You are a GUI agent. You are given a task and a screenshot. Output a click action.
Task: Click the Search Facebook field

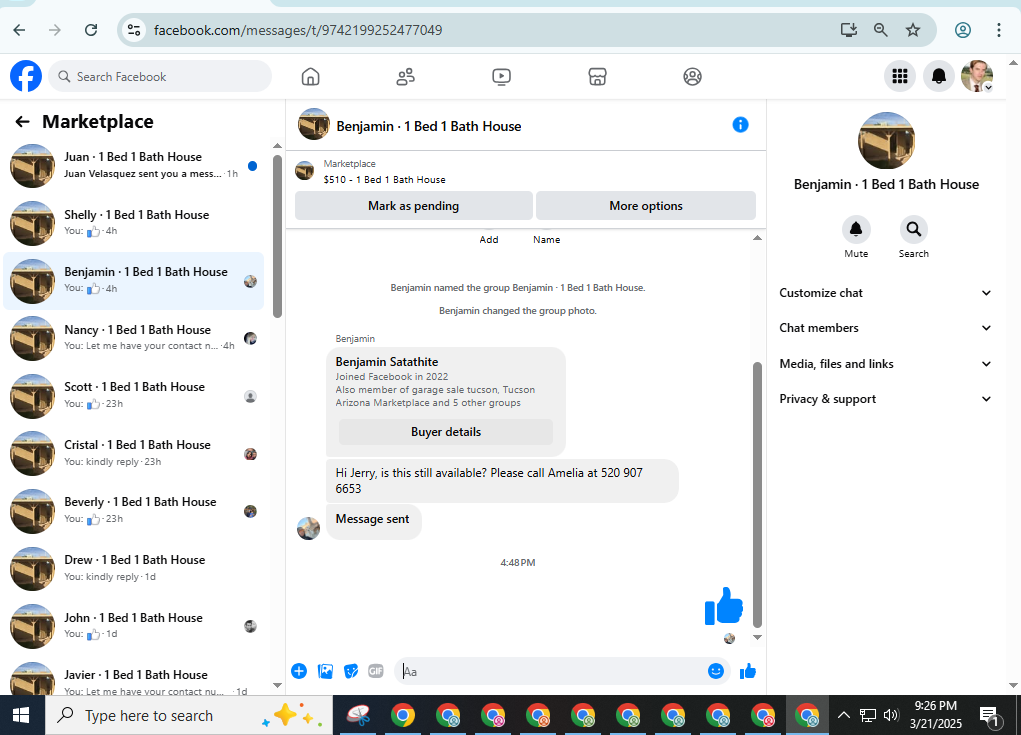pyautogui.click(x=160, y=77)
